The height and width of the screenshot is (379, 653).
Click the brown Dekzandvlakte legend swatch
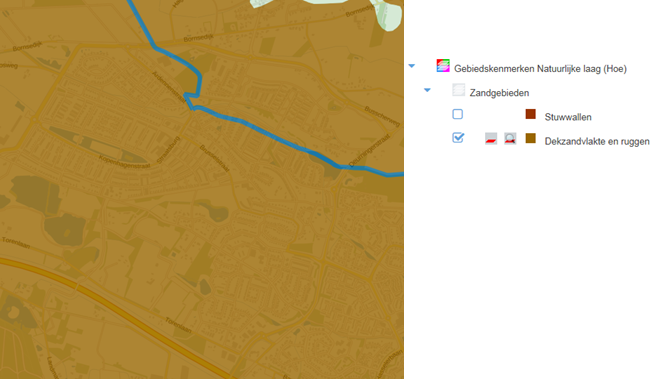click(x=531, y=138)
